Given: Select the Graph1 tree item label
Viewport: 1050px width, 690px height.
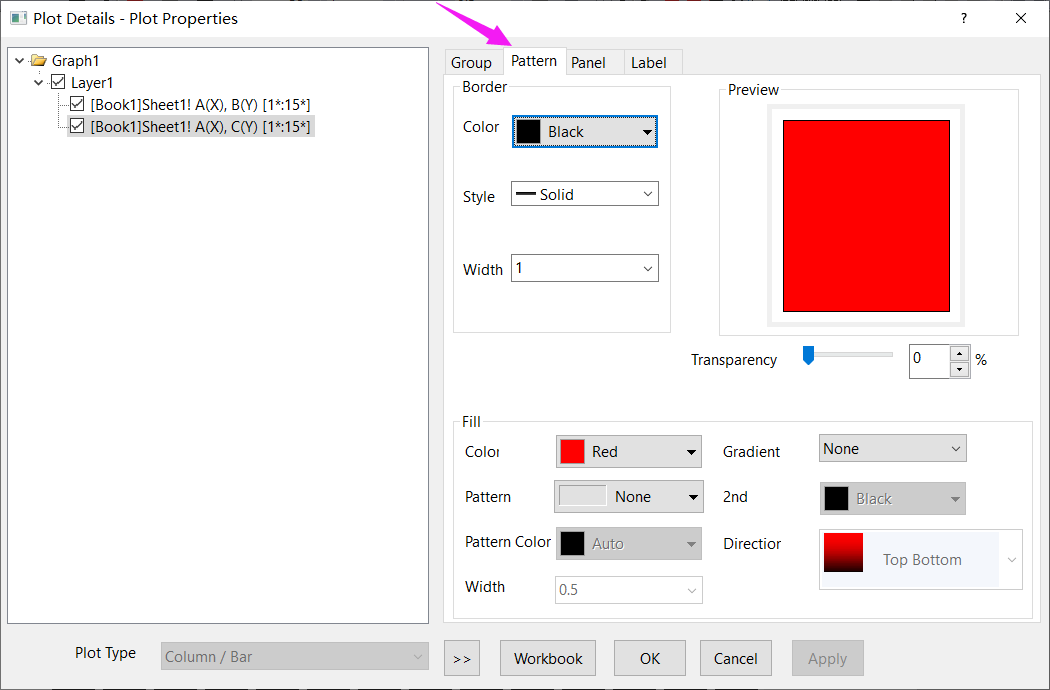Looking at the screenshot, I should point(76,61).
